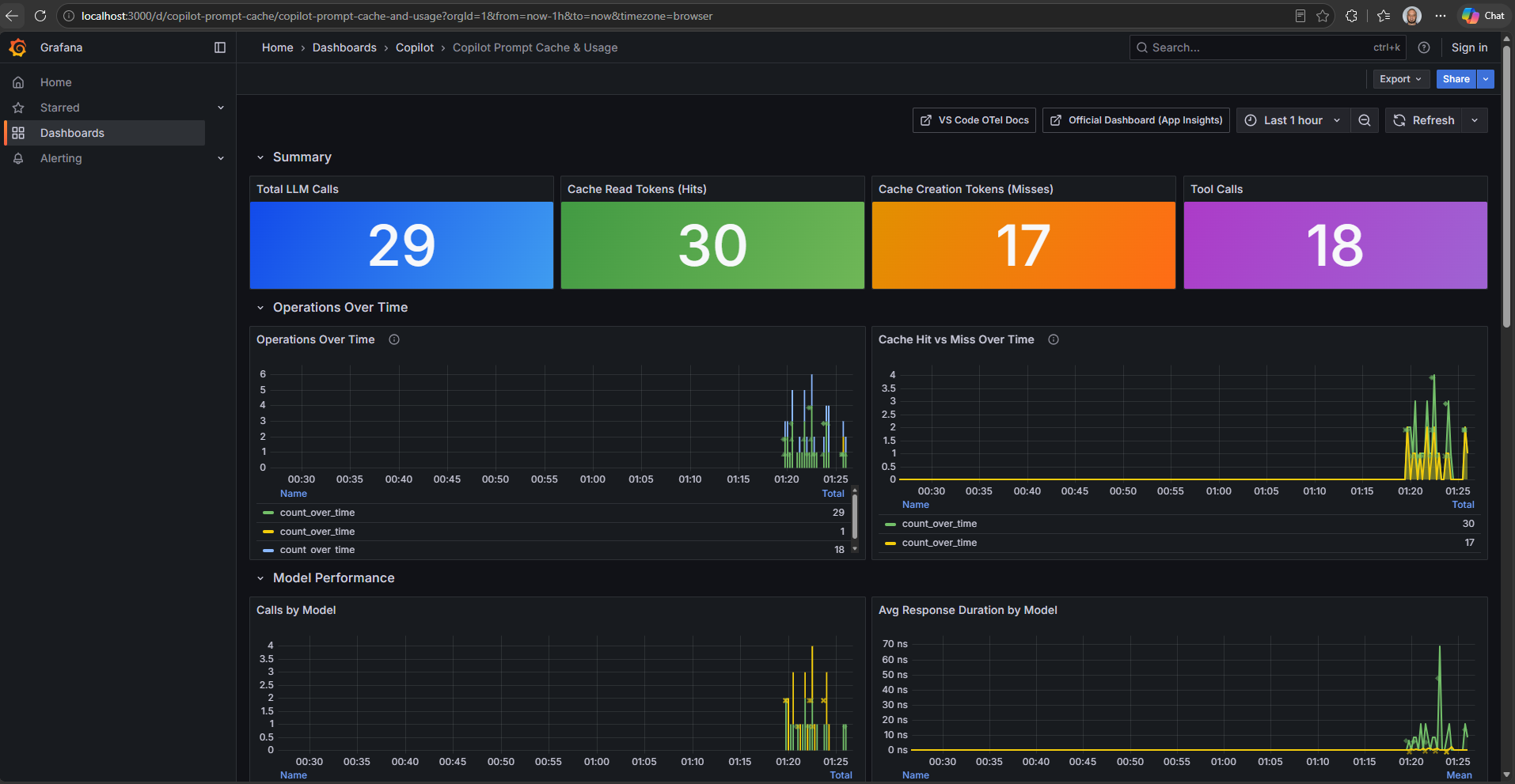
Task: Open the Share dropdown arrow
Action: click(x=1486, y=79)
